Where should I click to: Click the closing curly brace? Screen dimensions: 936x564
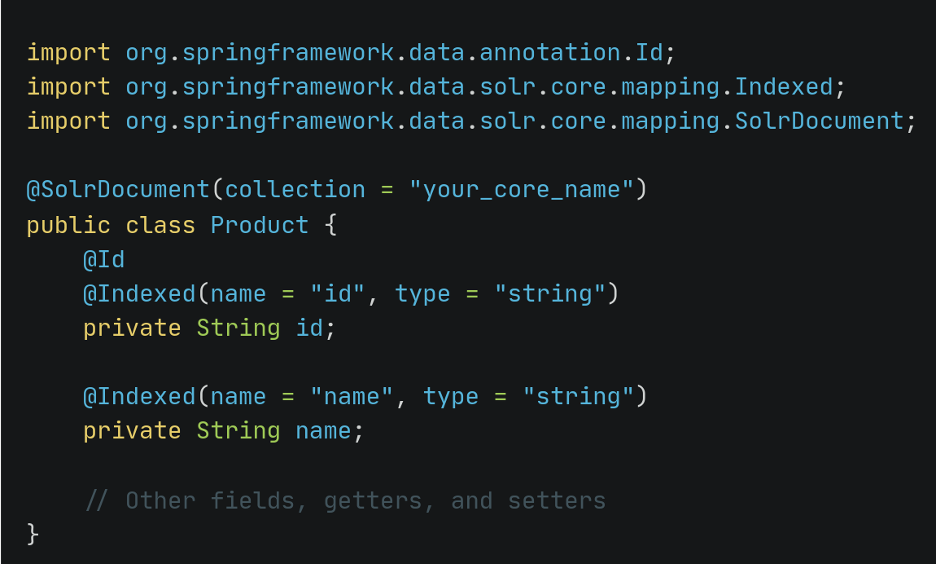pyautogui.click(x=33, y=534)
